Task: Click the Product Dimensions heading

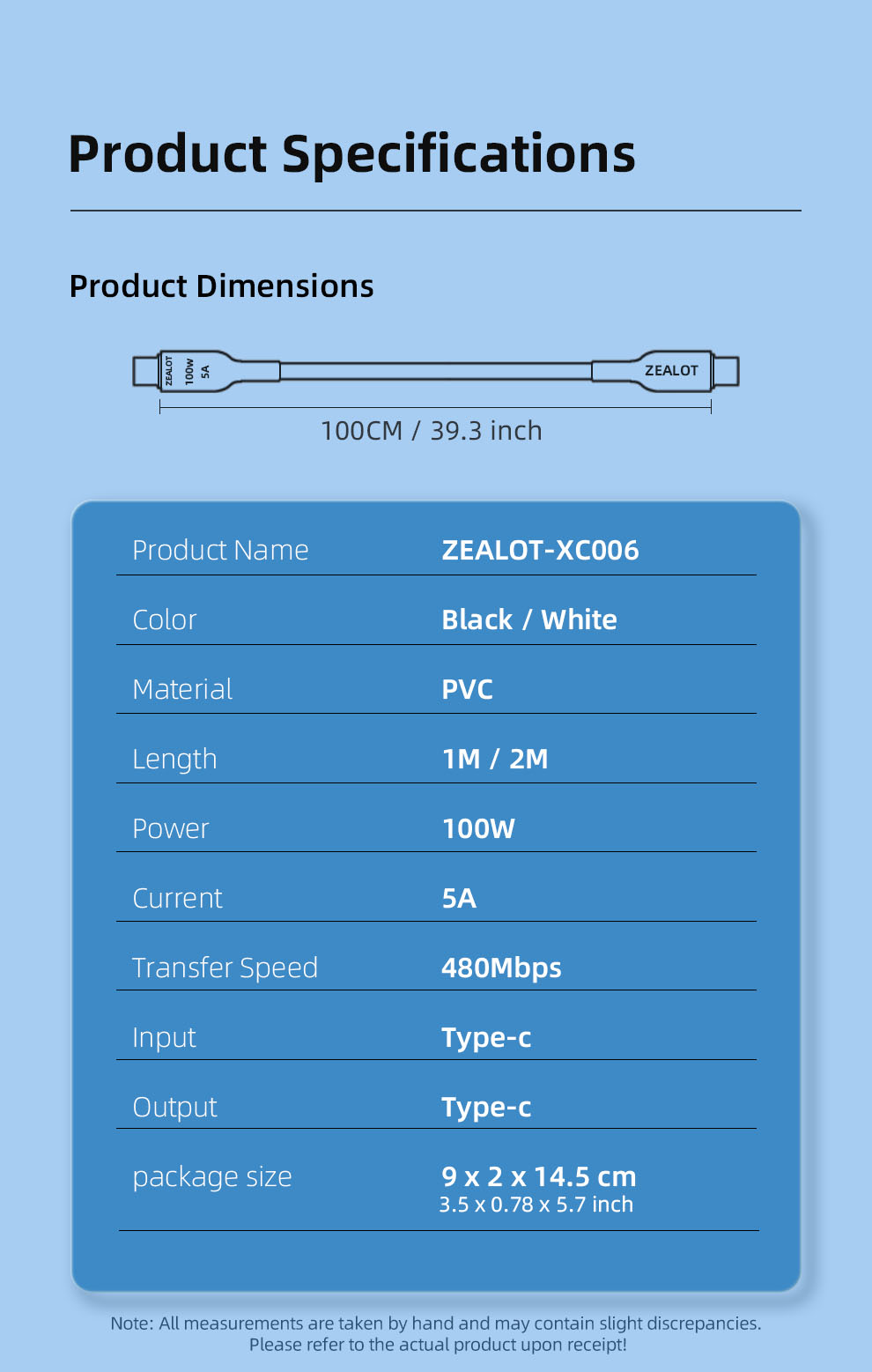Action: pos(221,286)
